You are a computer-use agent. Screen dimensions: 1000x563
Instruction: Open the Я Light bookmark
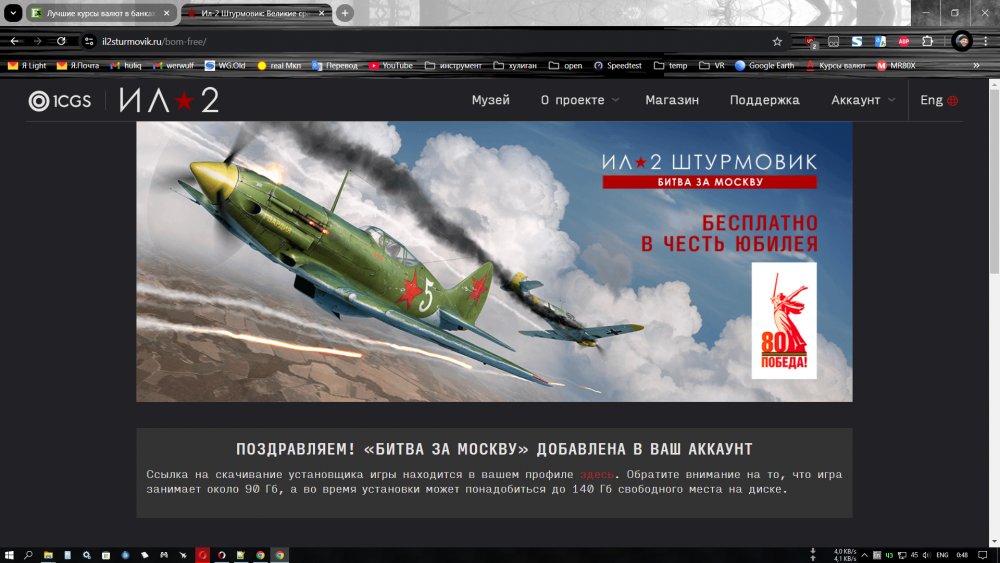[x=27, y=65]
